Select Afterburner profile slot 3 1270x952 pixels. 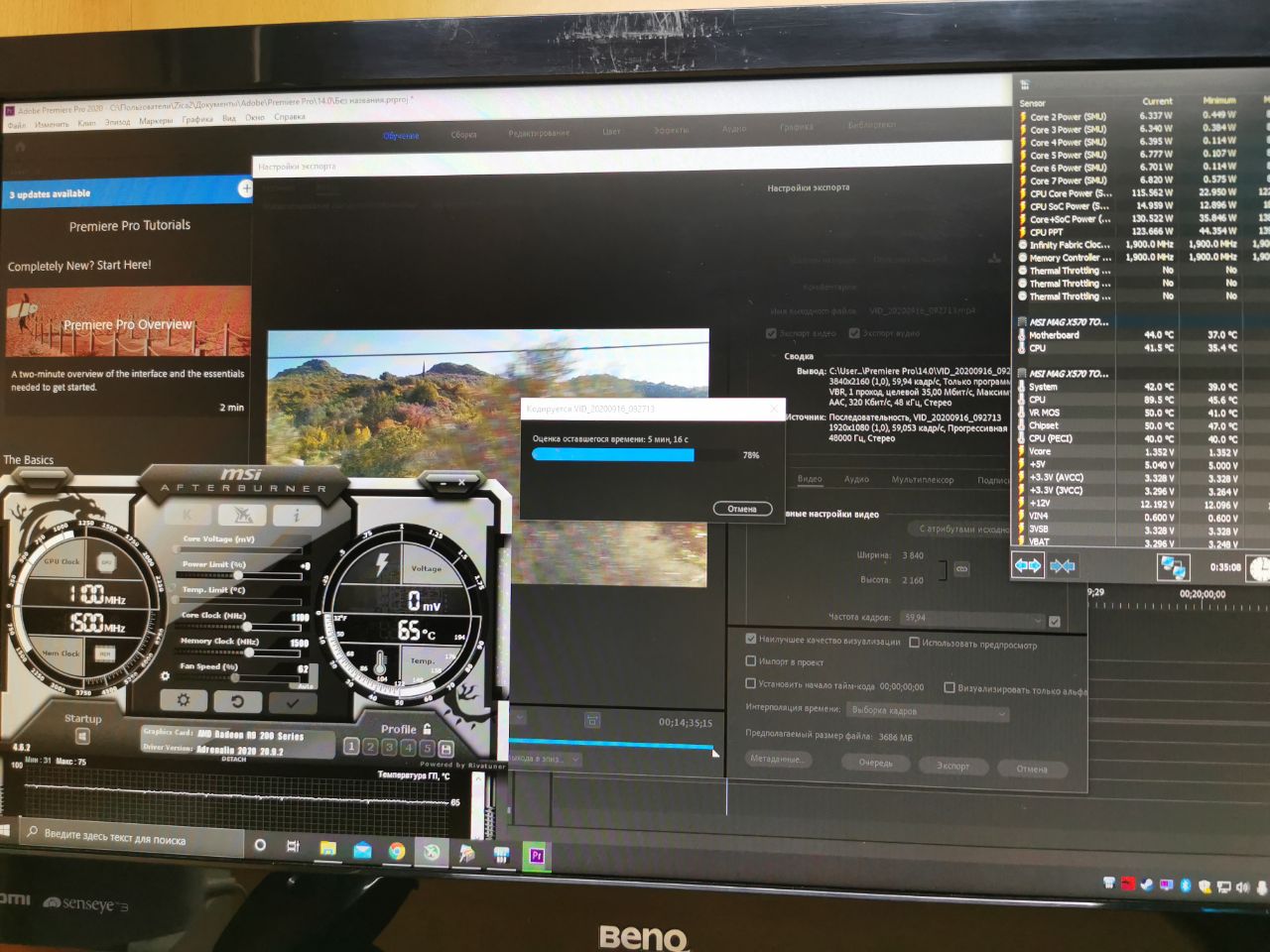coord(390,747)
